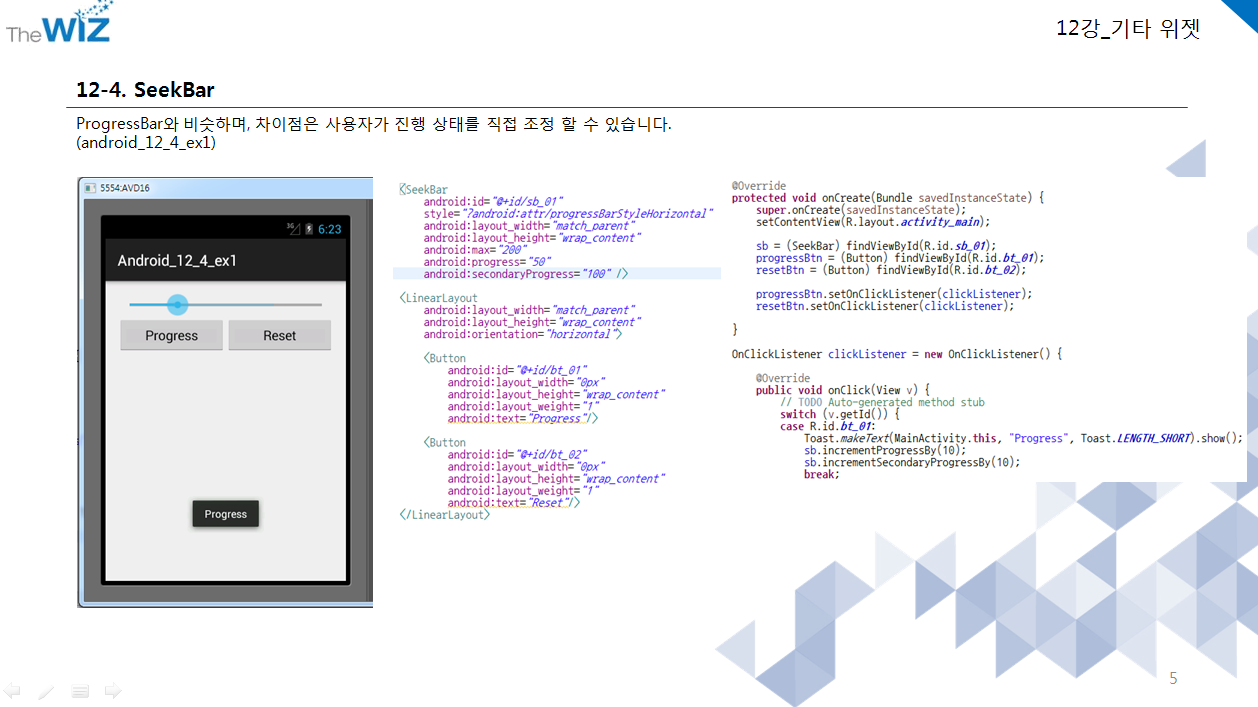Screen dimensions: 1258x707
Task: Click the <LinearLayout opening tag
Action: (x=438, y=298)
